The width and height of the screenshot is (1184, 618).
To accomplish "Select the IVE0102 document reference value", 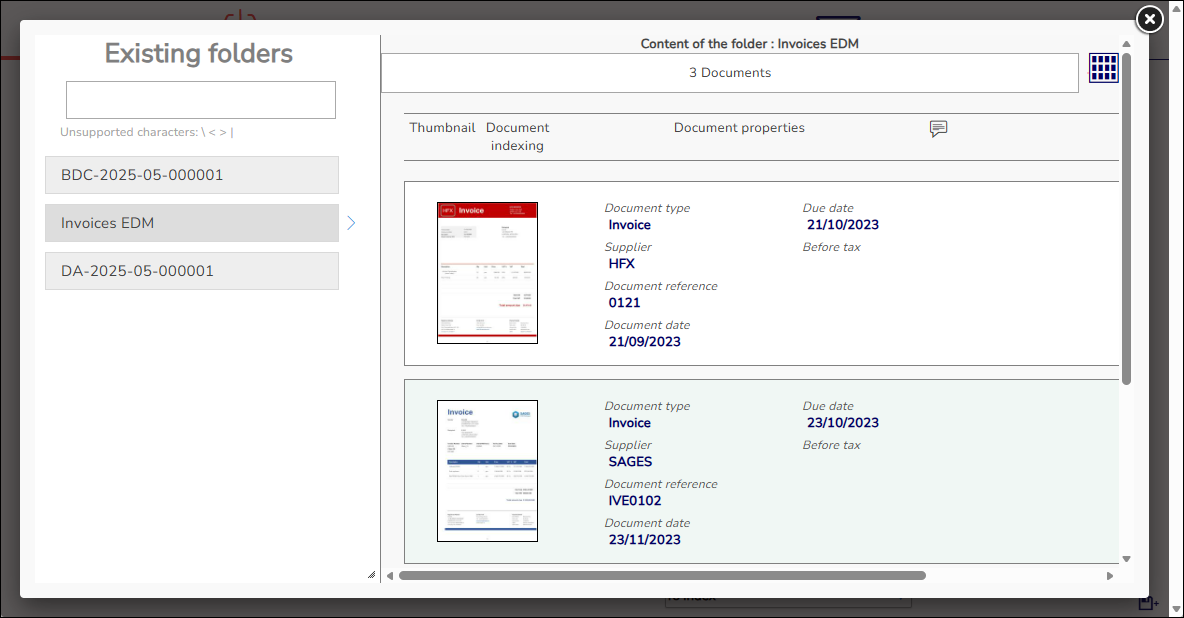I will [635, 501].
